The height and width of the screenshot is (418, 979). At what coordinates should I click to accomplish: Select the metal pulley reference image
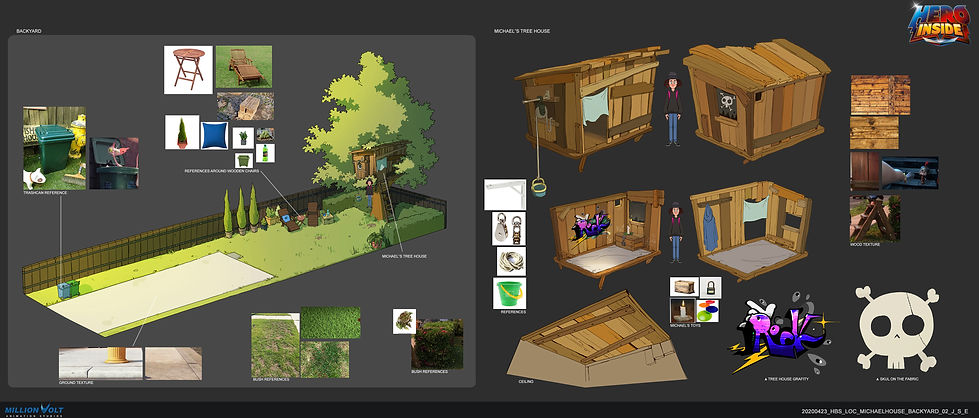click(508, 229)
